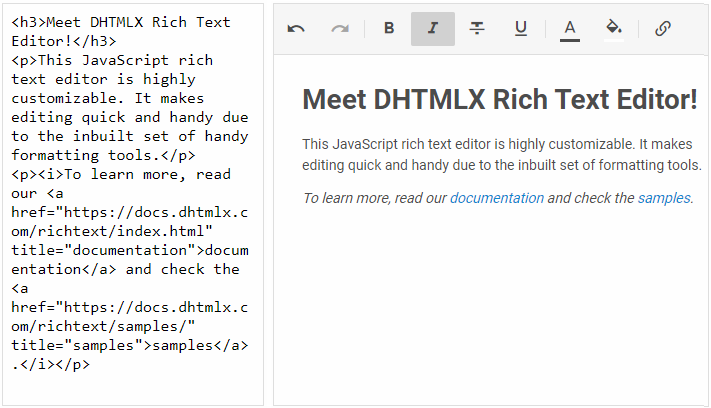
Task: Apply Strikethrough formatting from toolbar
Action: coord(477,29)
